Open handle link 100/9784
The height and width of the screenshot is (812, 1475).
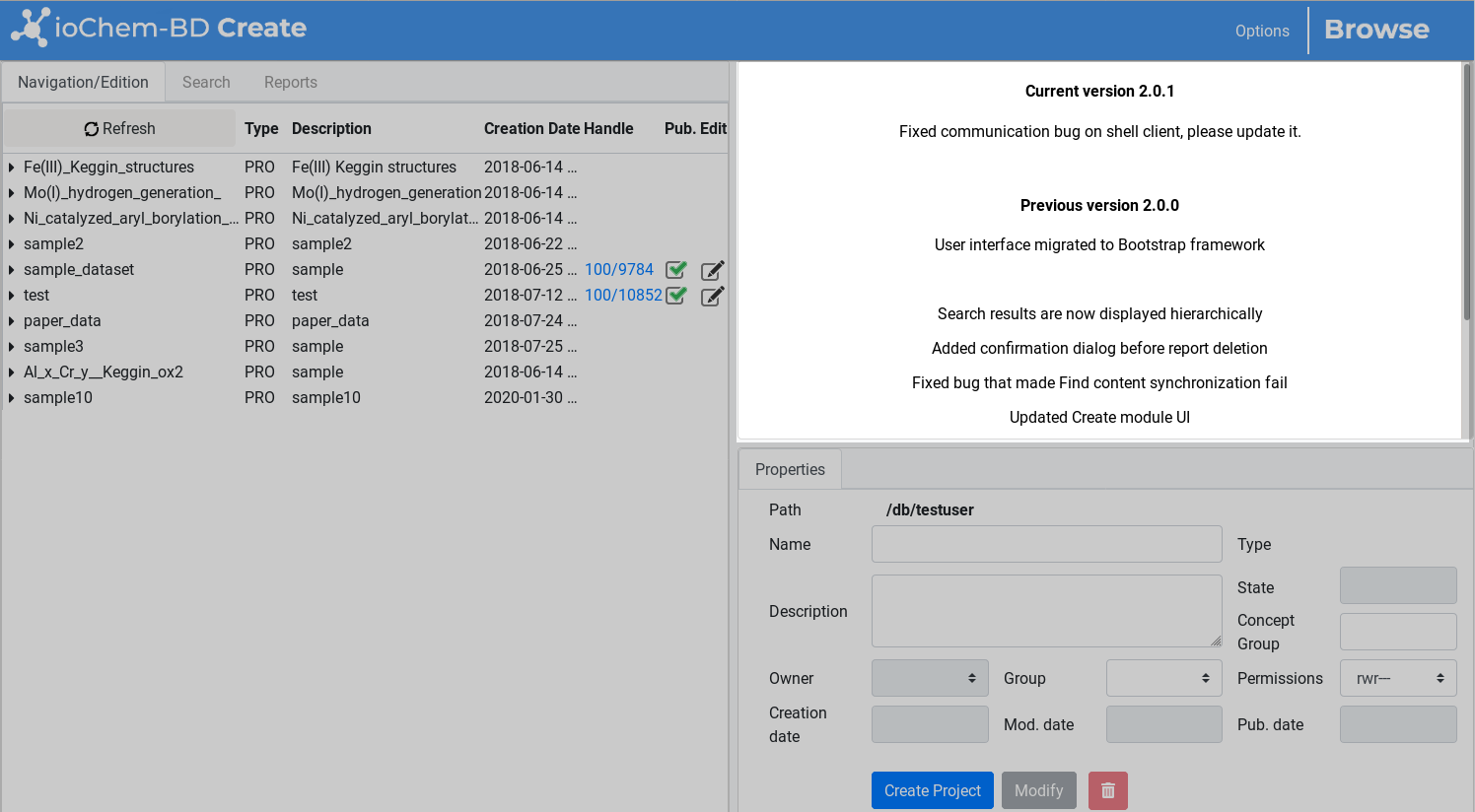point(619,270)
